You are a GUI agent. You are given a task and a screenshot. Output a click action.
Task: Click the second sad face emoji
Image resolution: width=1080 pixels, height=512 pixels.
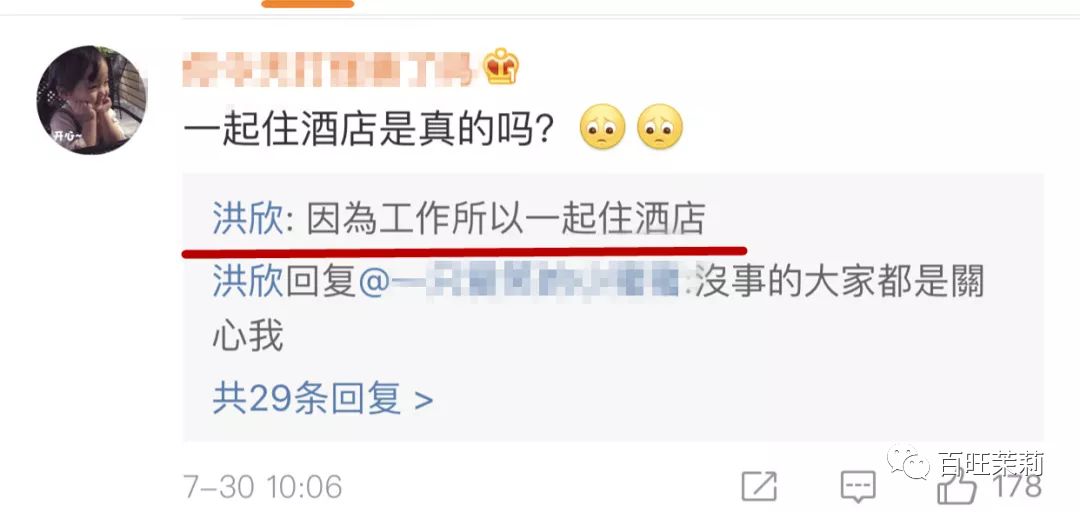(660, 127)
